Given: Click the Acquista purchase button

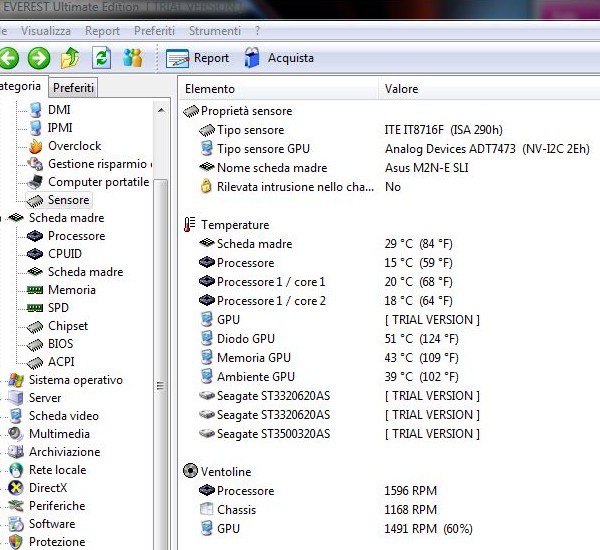Looking at the screenshot, I should pos(278,58).
